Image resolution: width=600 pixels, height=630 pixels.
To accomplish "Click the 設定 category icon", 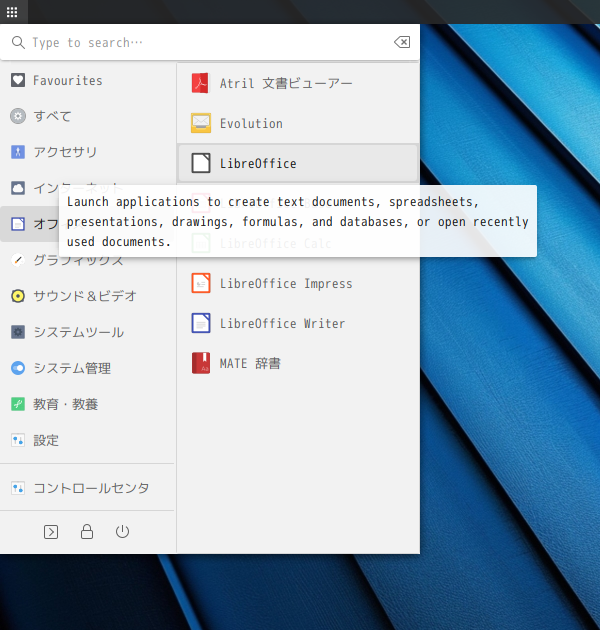I will click(x=18, y=440).
